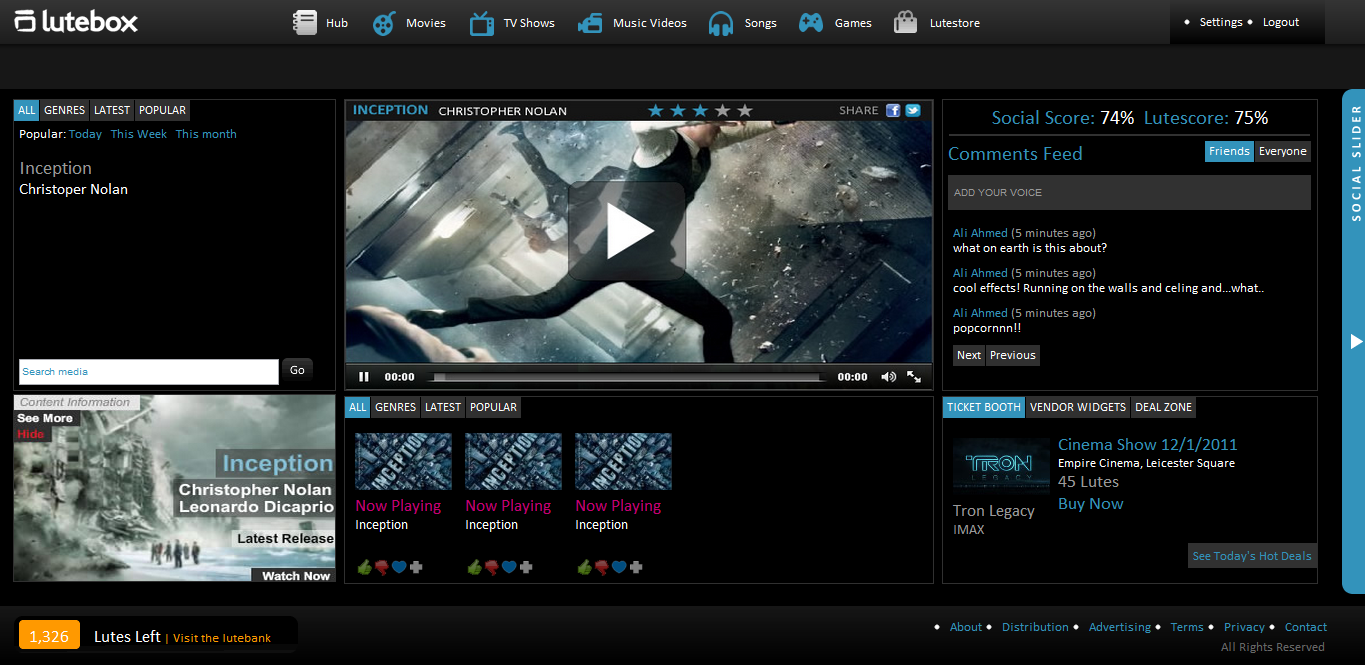
Task: Play Inception with center play button
Action: pyautogui.click(x=627, y=231)
